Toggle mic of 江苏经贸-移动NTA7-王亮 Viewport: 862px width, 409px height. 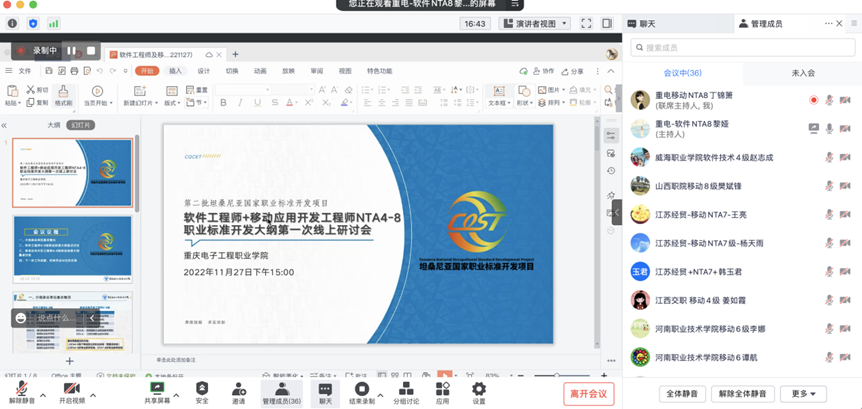830,214
